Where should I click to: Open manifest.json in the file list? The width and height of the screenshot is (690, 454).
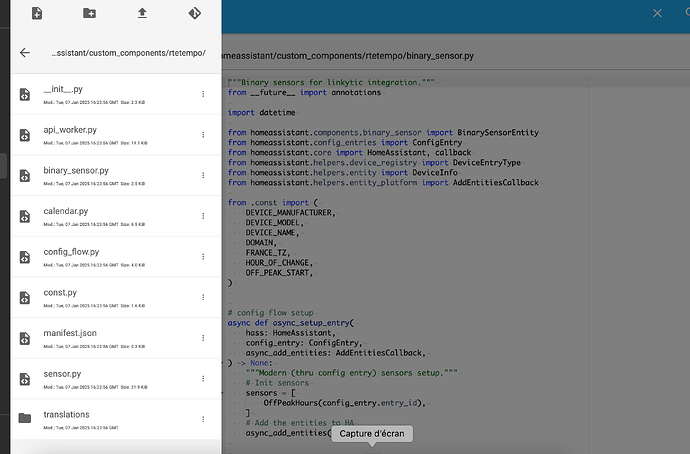click(116, 338)
